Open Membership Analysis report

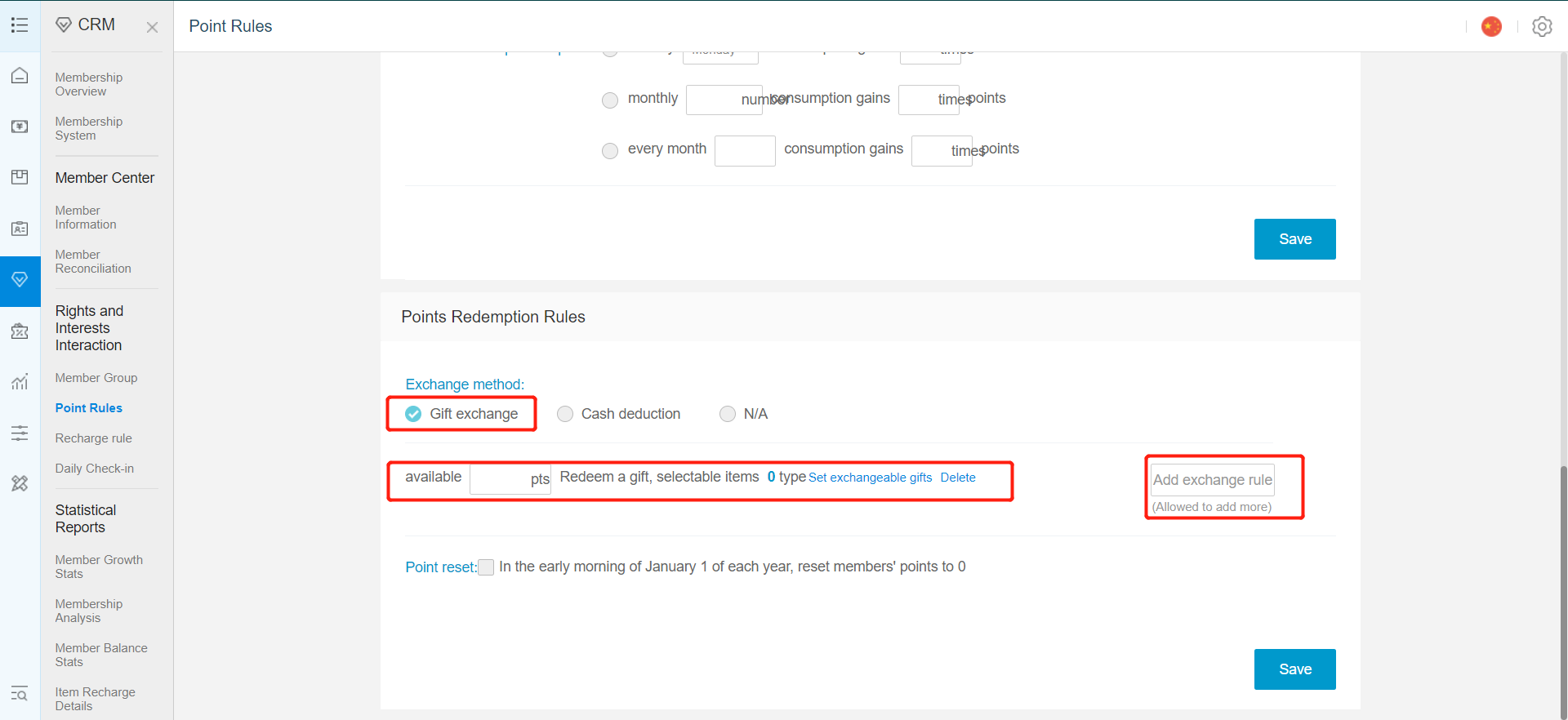point(89,611)
